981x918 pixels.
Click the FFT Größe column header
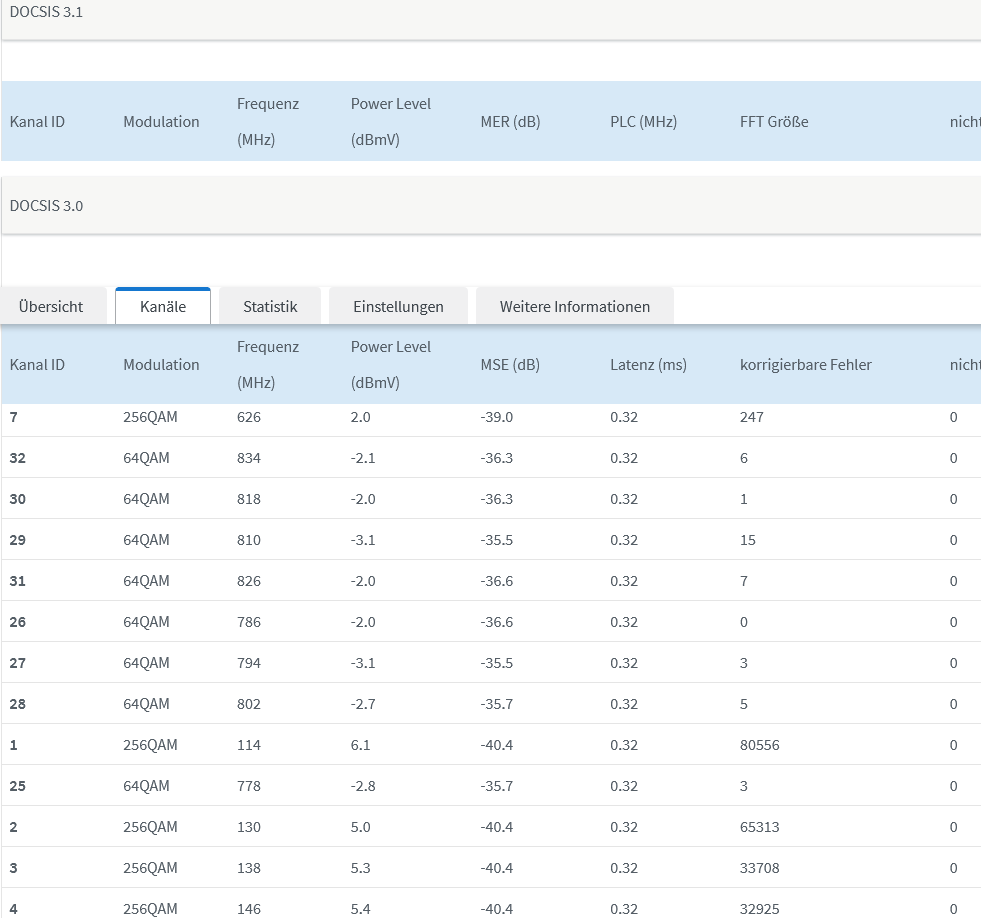click(774, 122)
